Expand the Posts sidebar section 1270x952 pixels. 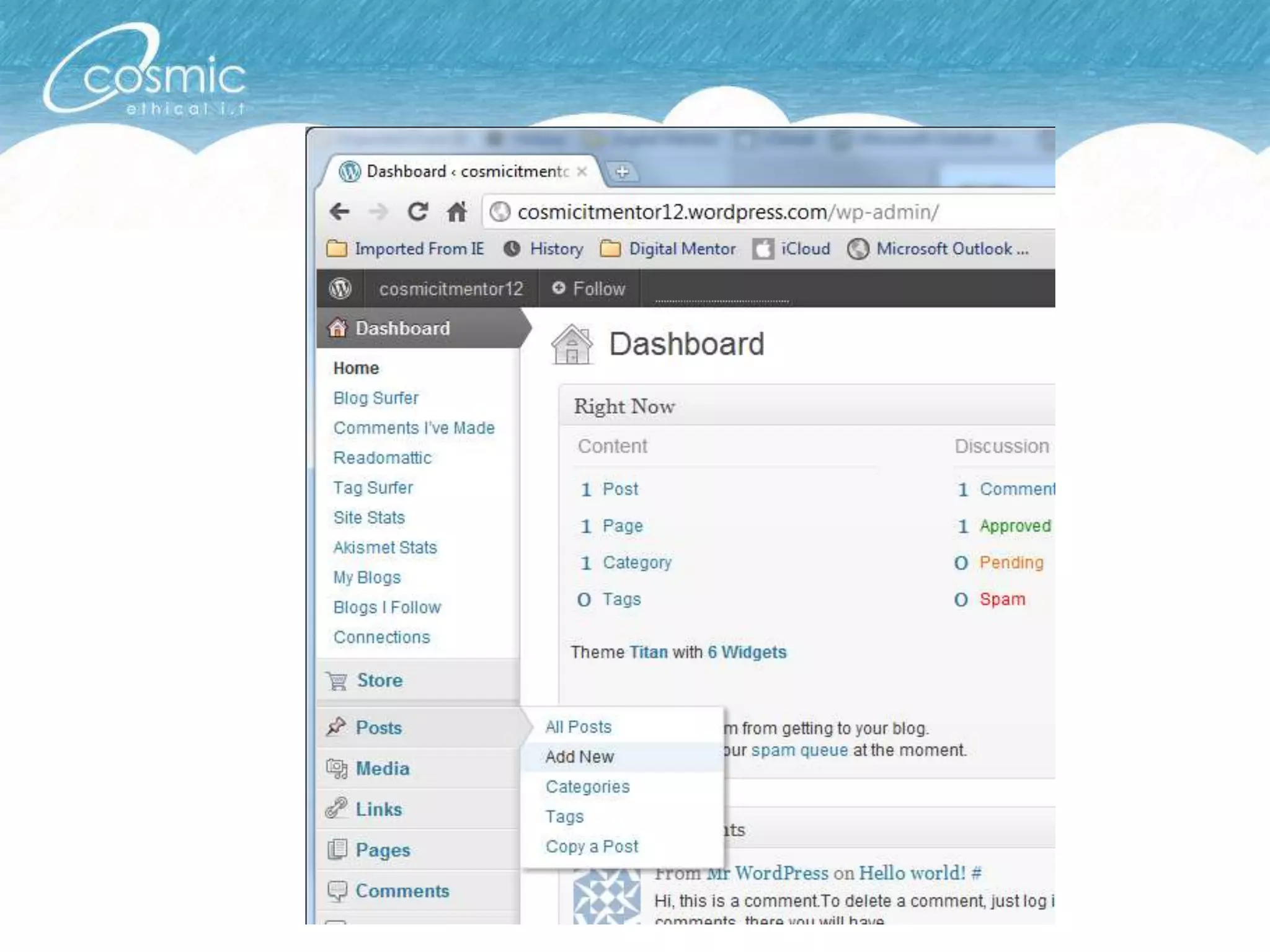click(x=378, y=728)
